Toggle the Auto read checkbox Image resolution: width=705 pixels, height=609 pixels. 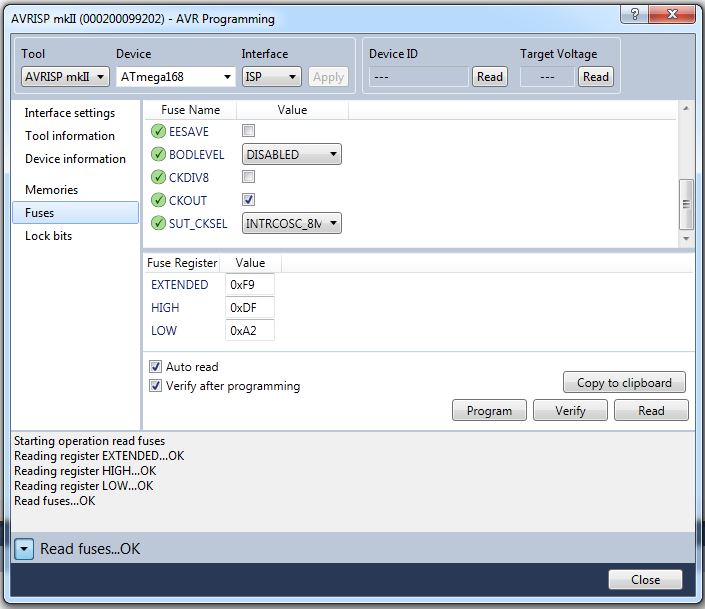click(156, 367)
